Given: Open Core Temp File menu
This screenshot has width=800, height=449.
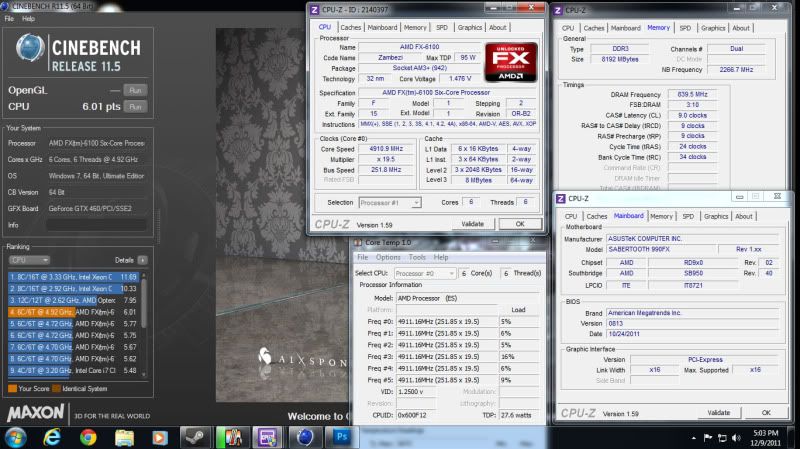Looking at the screenshot, I should (x=363, y=257).
